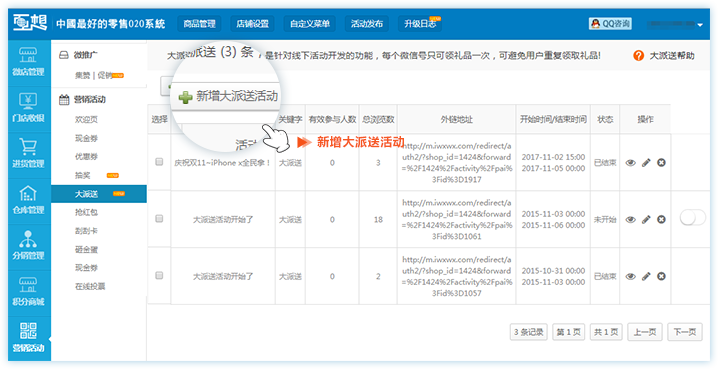
Task: Go to next page with 下一页
Action: (685, 332)
